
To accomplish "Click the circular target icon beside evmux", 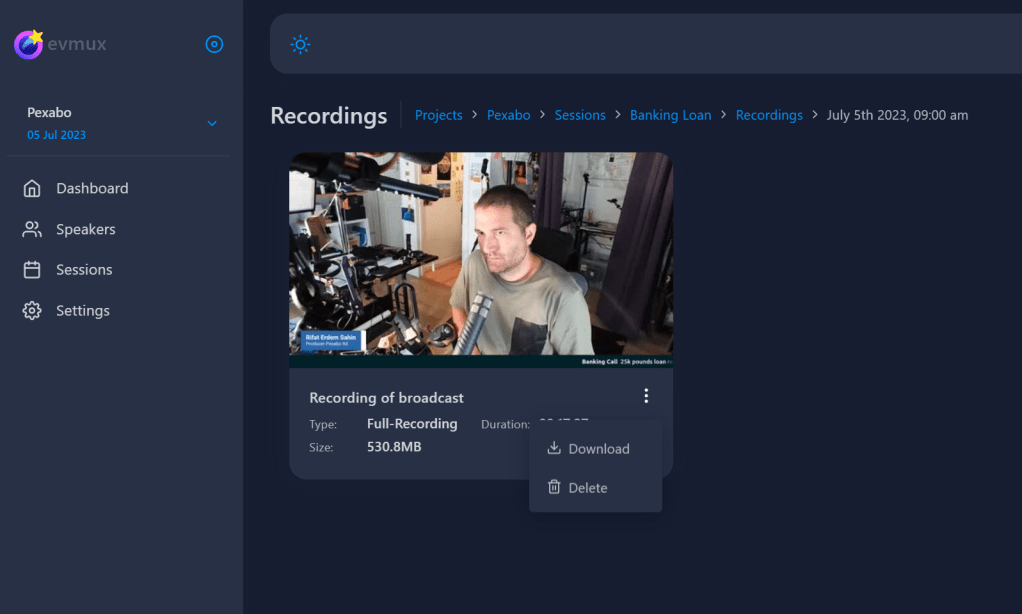I will pos(214,44).
